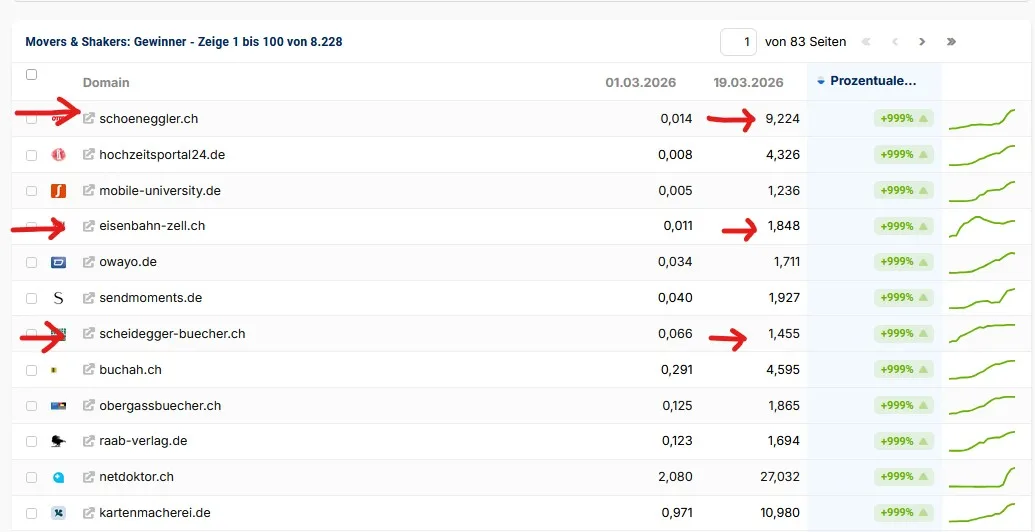Open kartenmacherei.de domain link
This screenshot has width=1035, height=532.
[x=155, y=513]
